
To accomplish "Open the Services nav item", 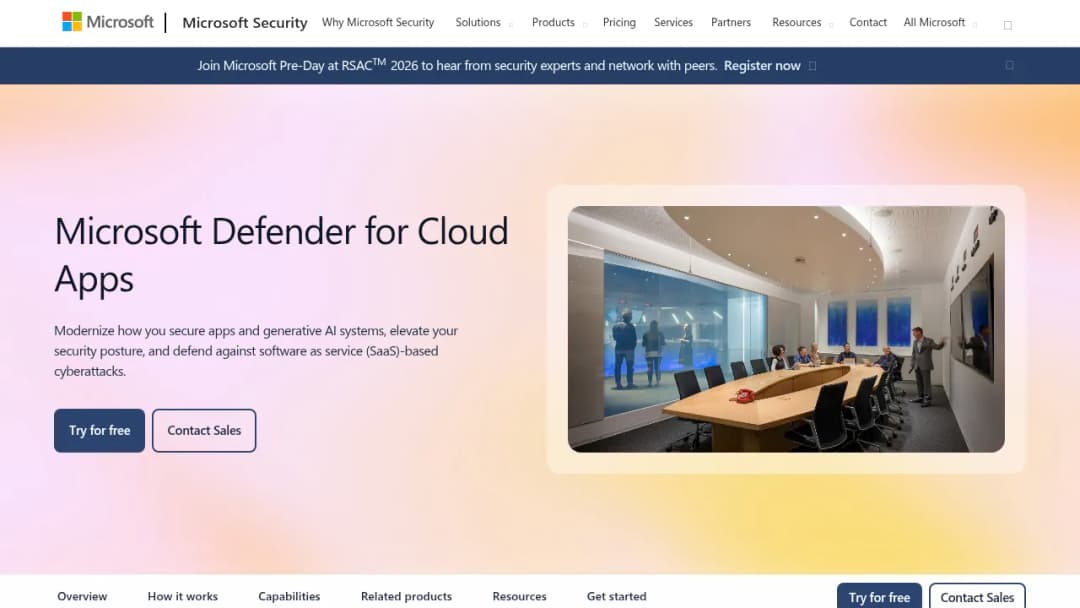I will (x=673, y=22).
